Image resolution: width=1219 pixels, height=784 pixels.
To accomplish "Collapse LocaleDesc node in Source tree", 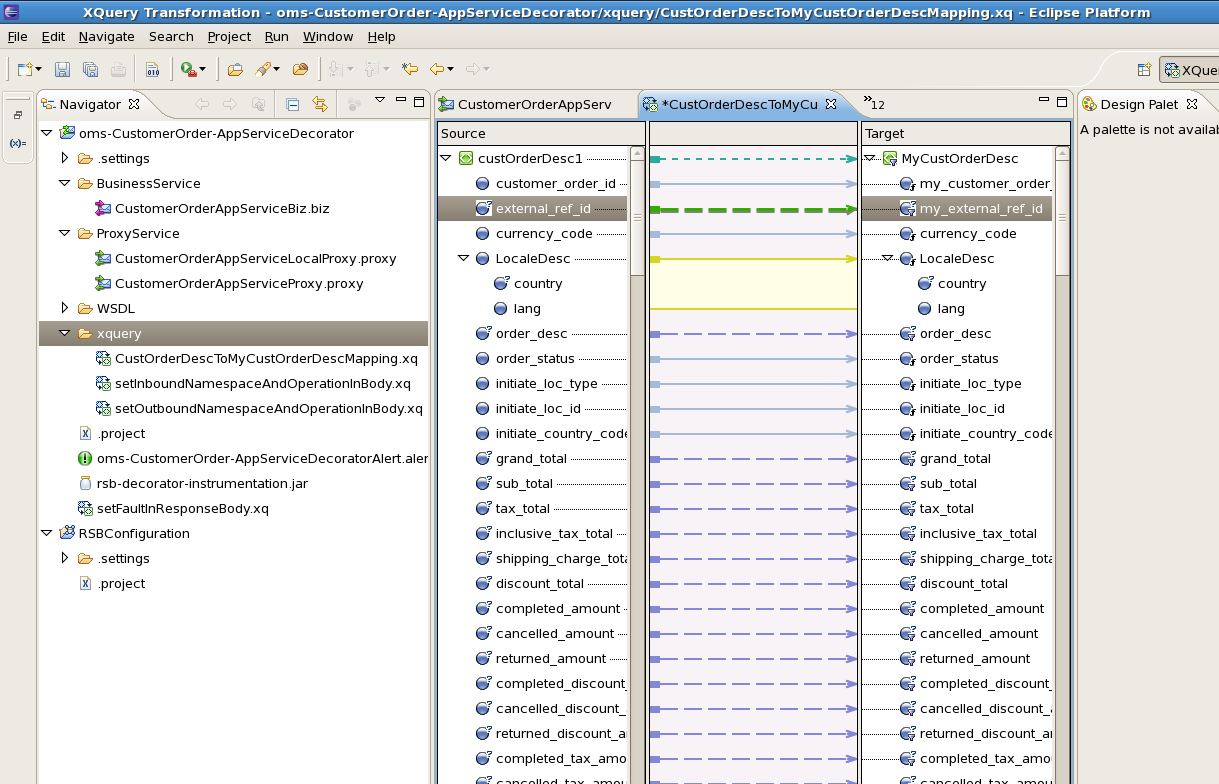I will click(x=464, y=258).
